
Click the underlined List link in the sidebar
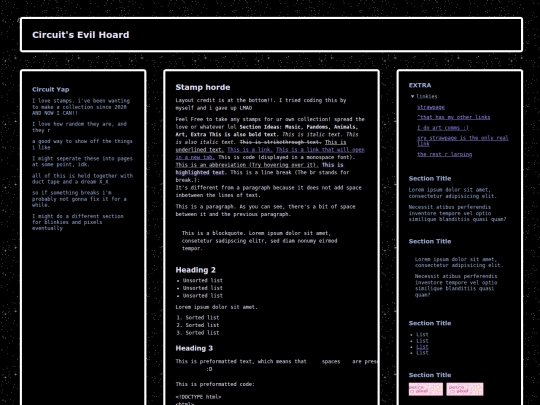coord(422,347)
